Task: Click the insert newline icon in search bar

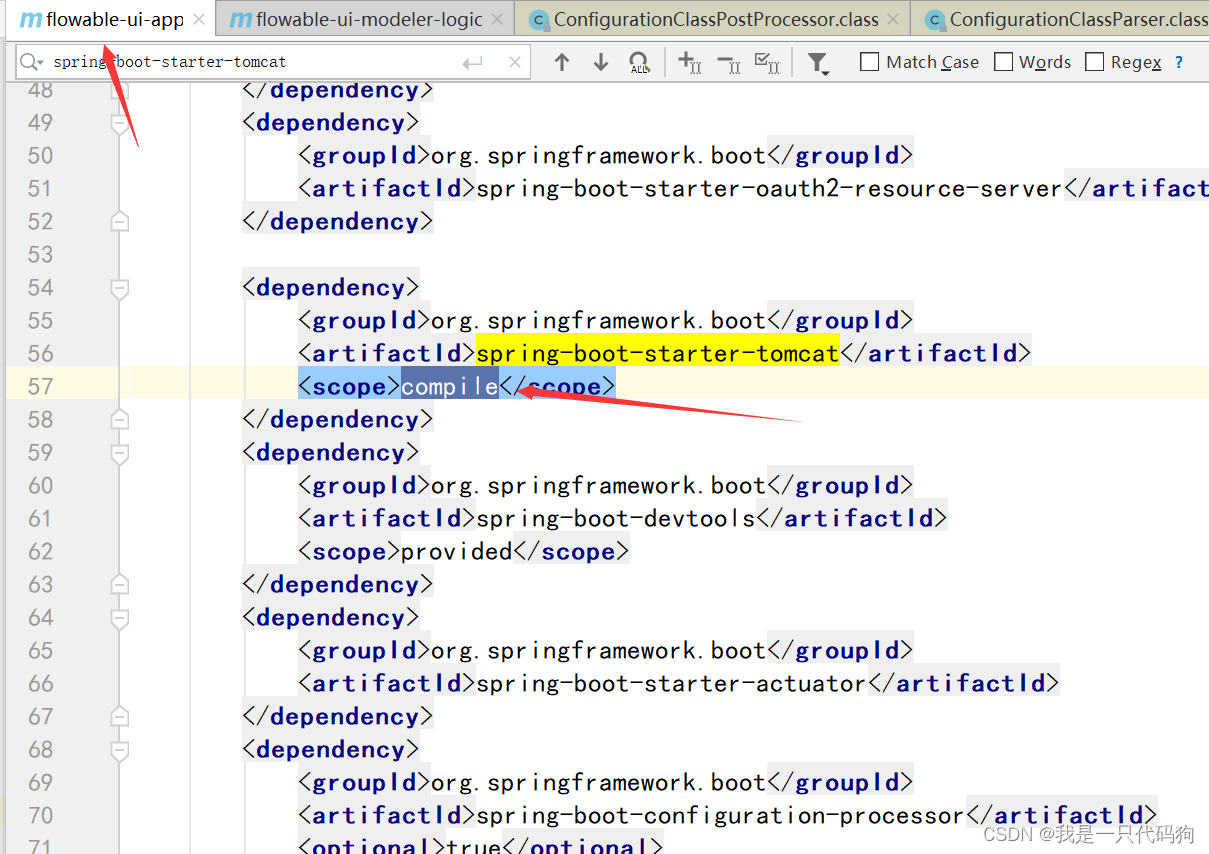Action: [471, 61]
